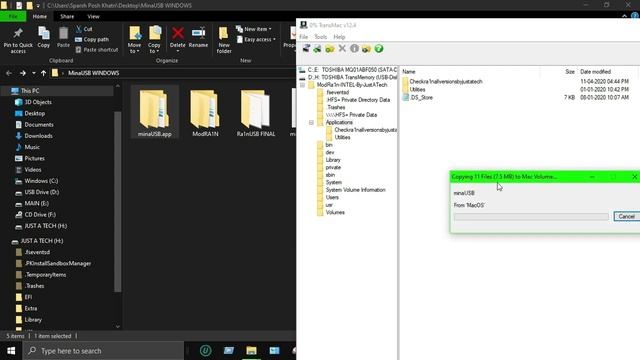640x360 pixels.
Task: Click the navigation pane scroll down arrow
Action: (x=118, y=326)
